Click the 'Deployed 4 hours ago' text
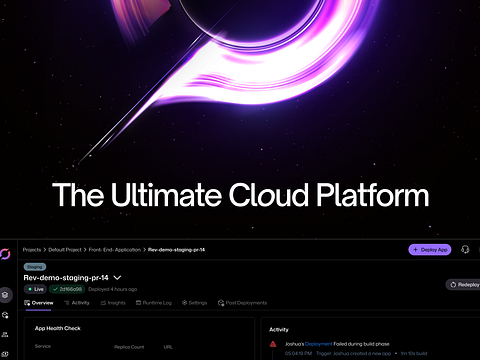 coord(113,289)
